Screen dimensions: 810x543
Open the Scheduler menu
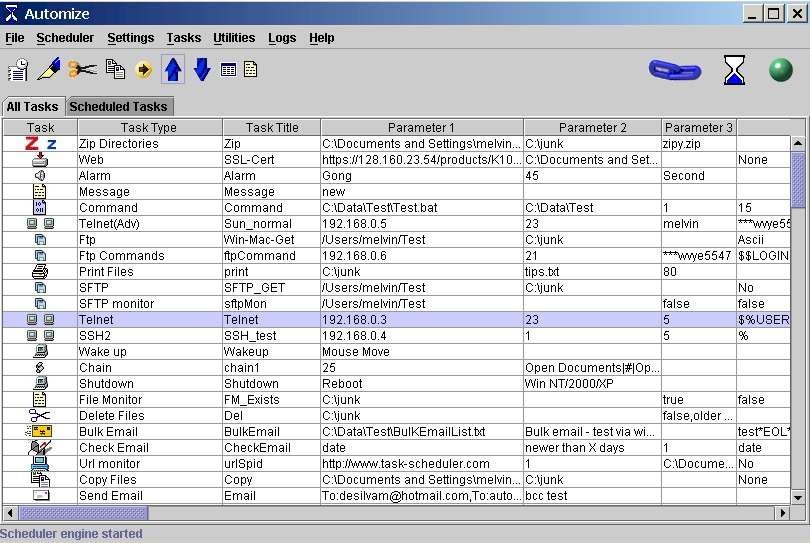pyautogui.click(x=65, y=38)
